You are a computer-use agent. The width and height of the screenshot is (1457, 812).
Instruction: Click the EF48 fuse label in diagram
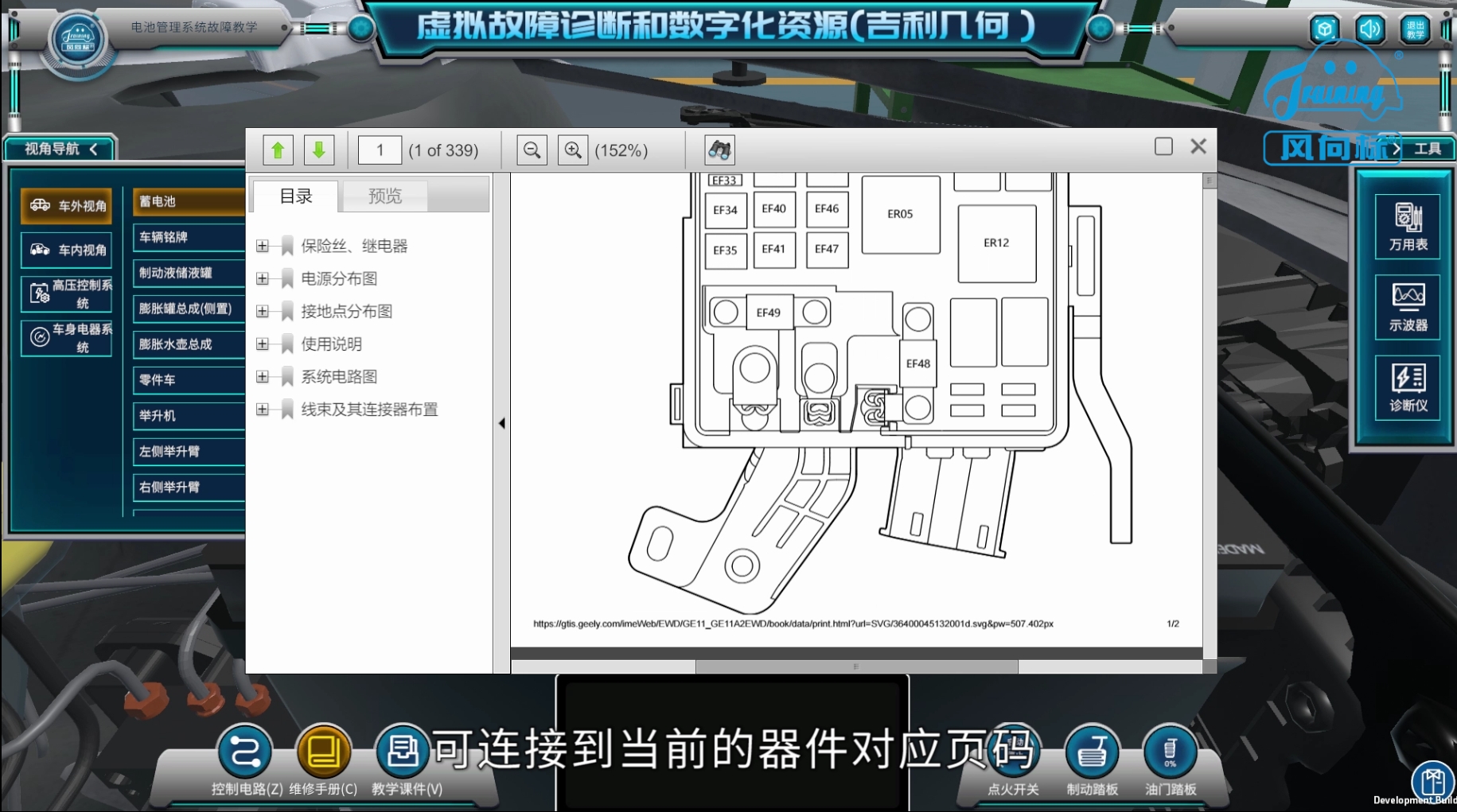pos(917,363)
